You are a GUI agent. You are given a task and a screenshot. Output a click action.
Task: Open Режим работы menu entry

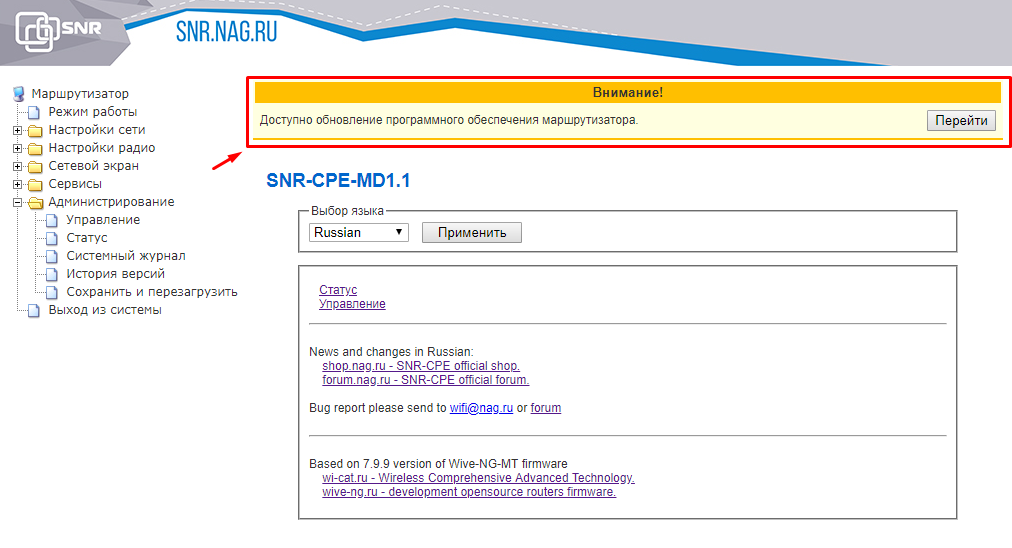(x=93, y=112)
